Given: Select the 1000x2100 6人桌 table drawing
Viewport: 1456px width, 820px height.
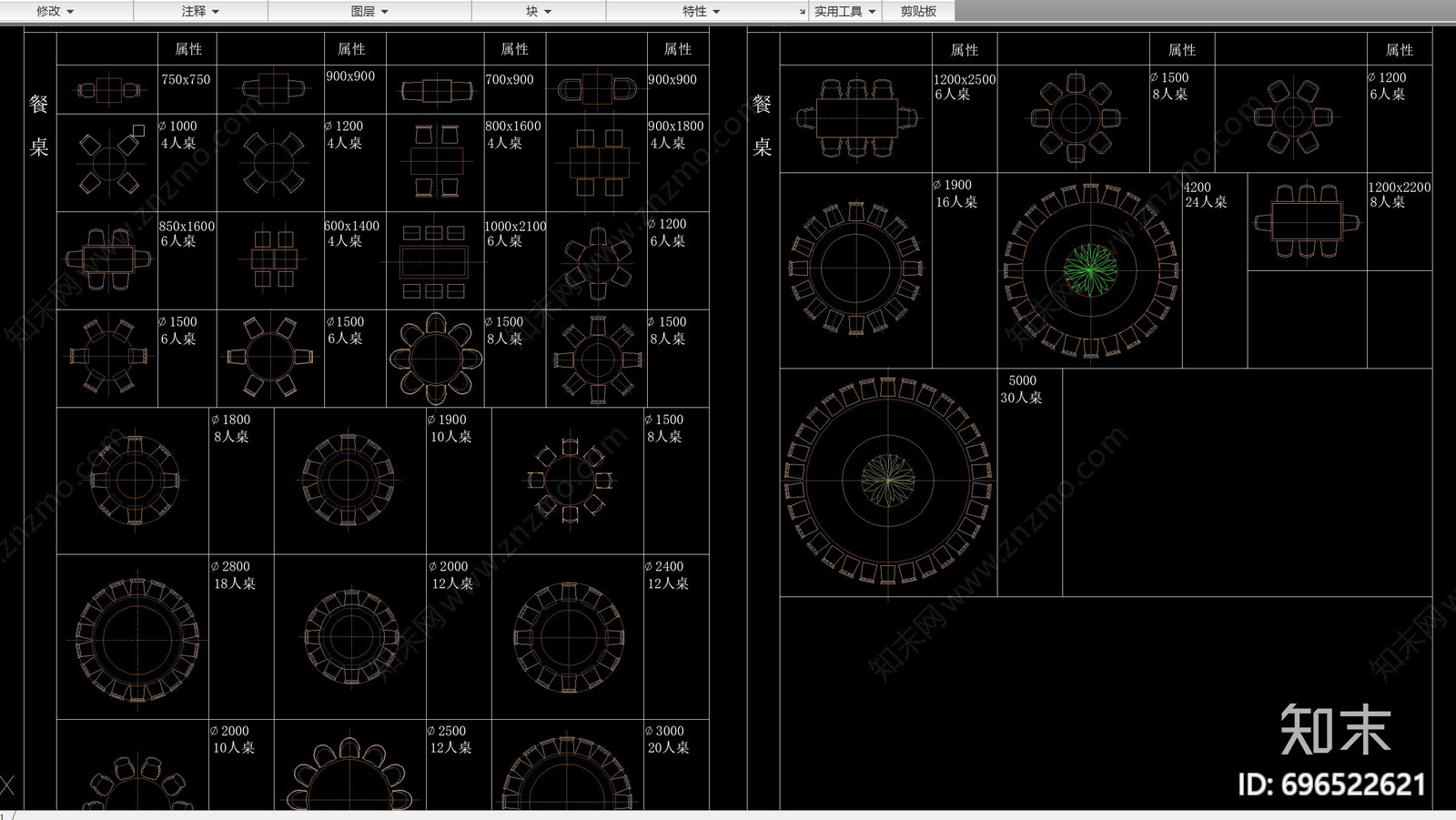Looking at the screenshot, I should pyautogui.click(x=434, y=262).
